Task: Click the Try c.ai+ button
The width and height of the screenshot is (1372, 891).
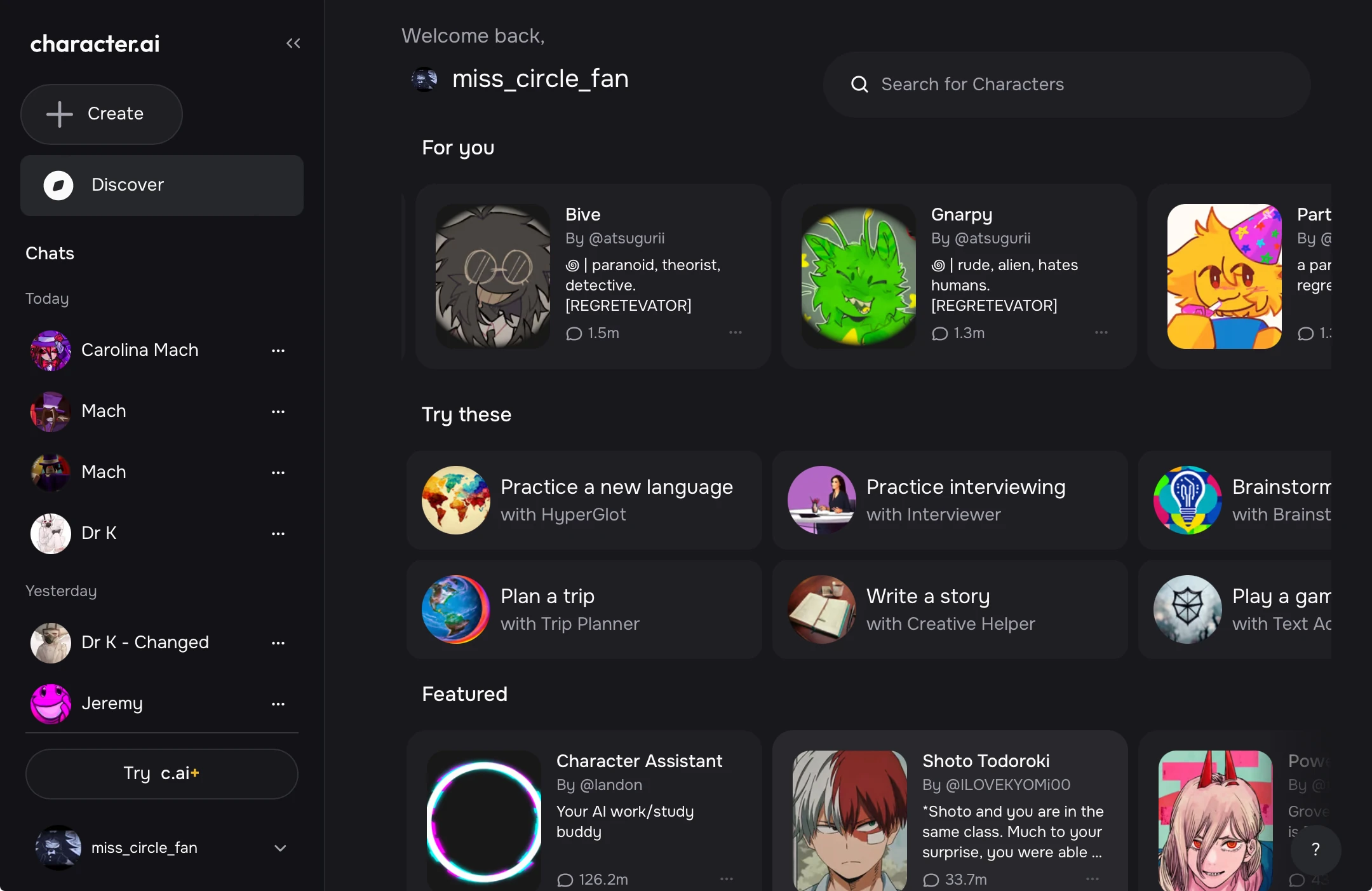Action: coord(161,774)
